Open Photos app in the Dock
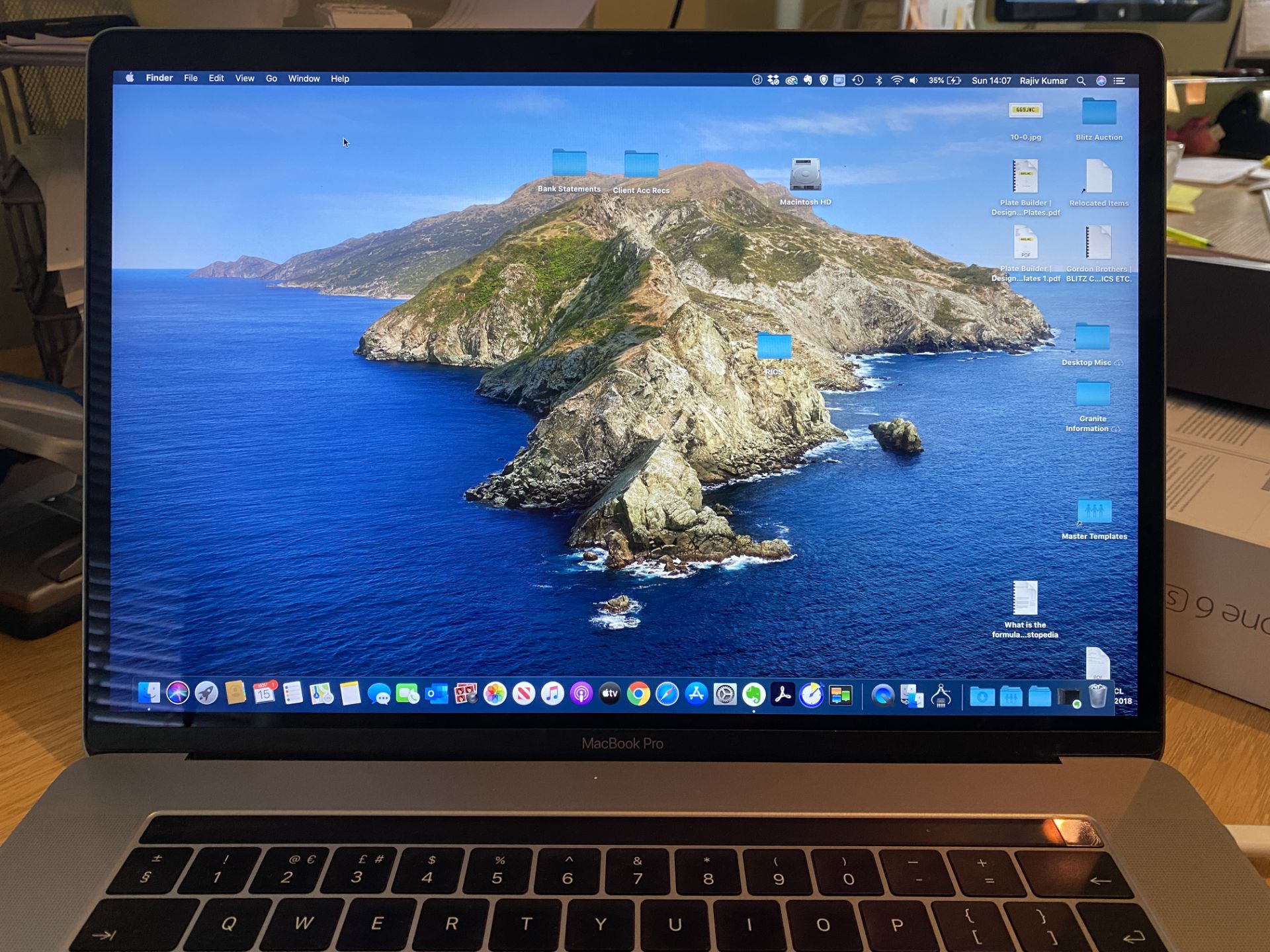Viewport: 1270px width, 952px height. 494,694
